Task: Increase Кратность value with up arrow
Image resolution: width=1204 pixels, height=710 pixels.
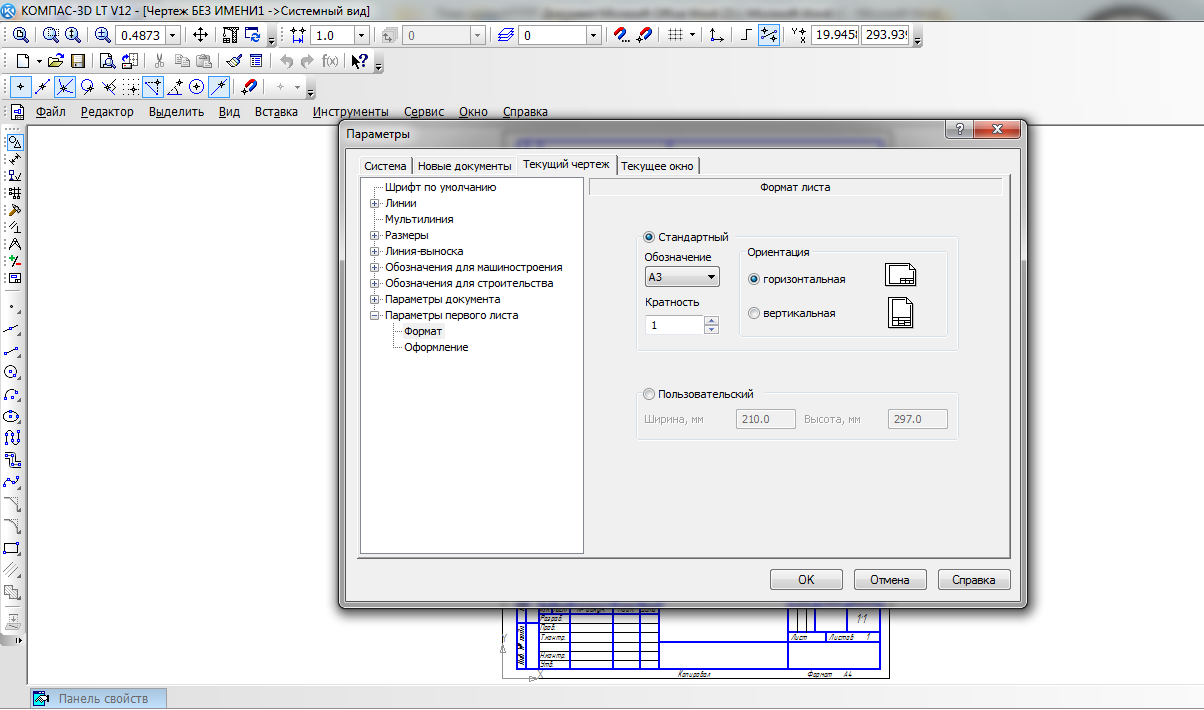Action: (711, 320)
